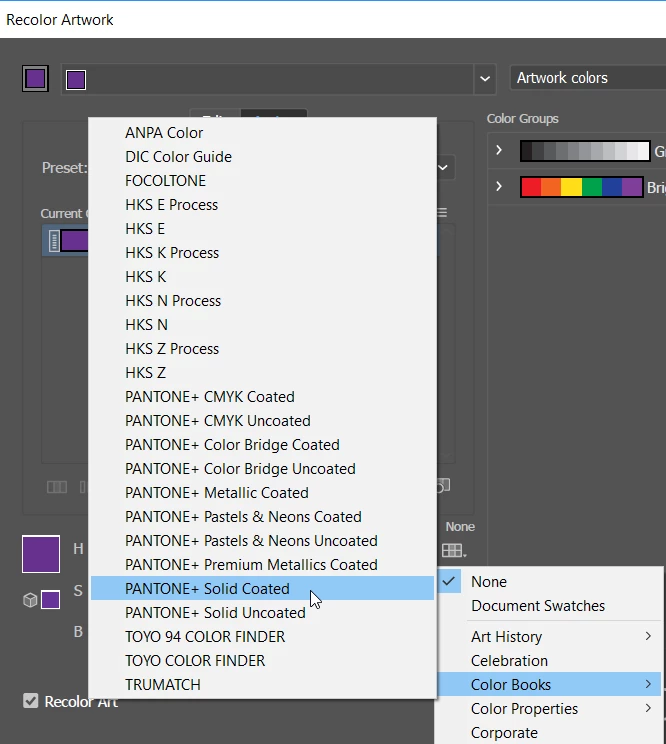This screenshot has height=744, width=666.
Task: Click the Artwork colors field
Action: [588, 78]
